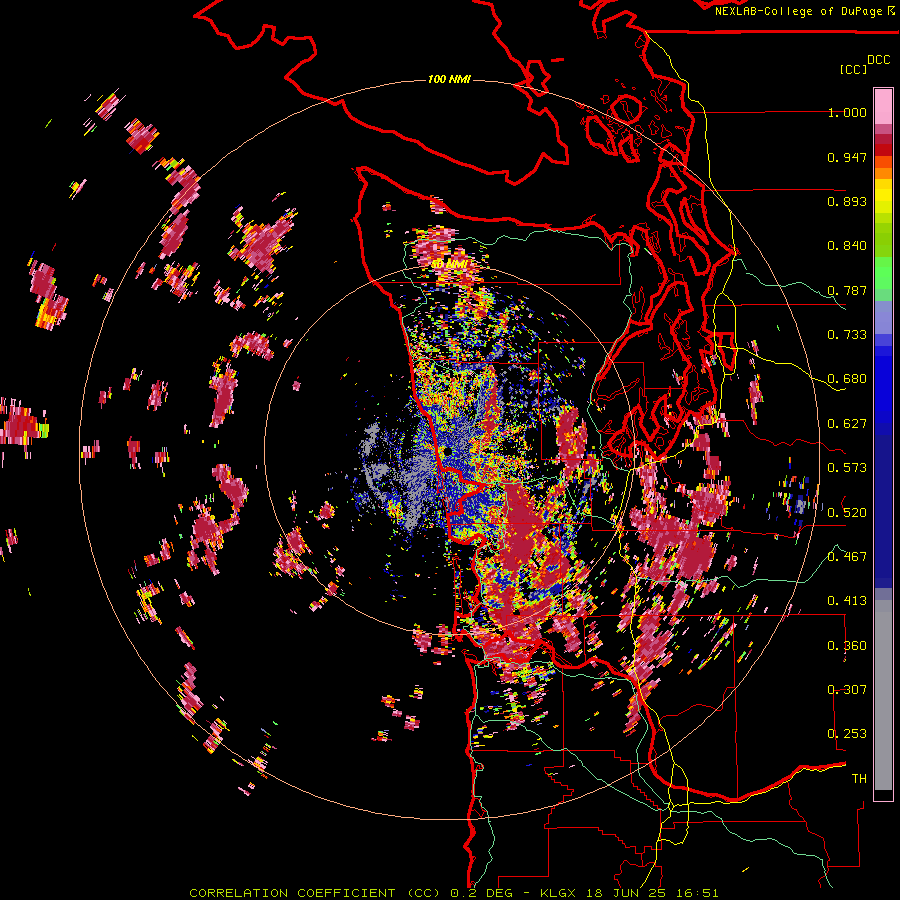Pick the gray segment near 0.307
Screen dimensions: 900x900
pos(883,695)
